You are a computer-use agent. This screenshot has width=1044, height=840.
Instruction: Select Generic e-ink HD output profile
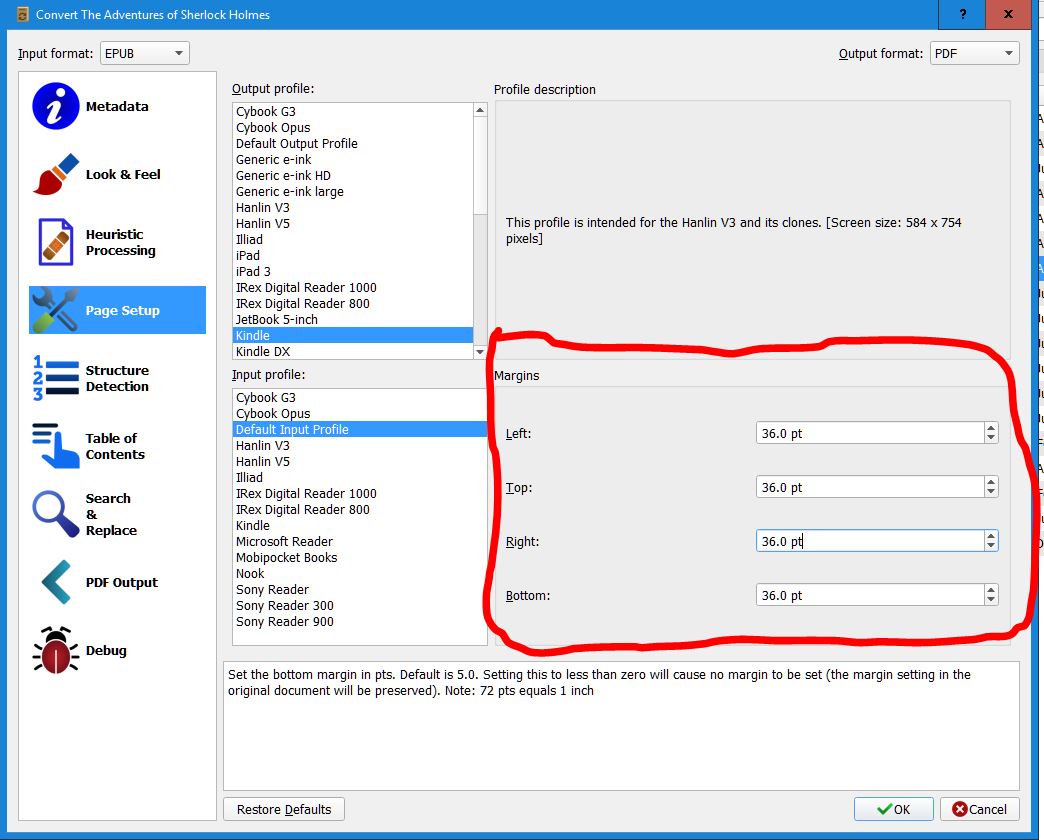353,176
